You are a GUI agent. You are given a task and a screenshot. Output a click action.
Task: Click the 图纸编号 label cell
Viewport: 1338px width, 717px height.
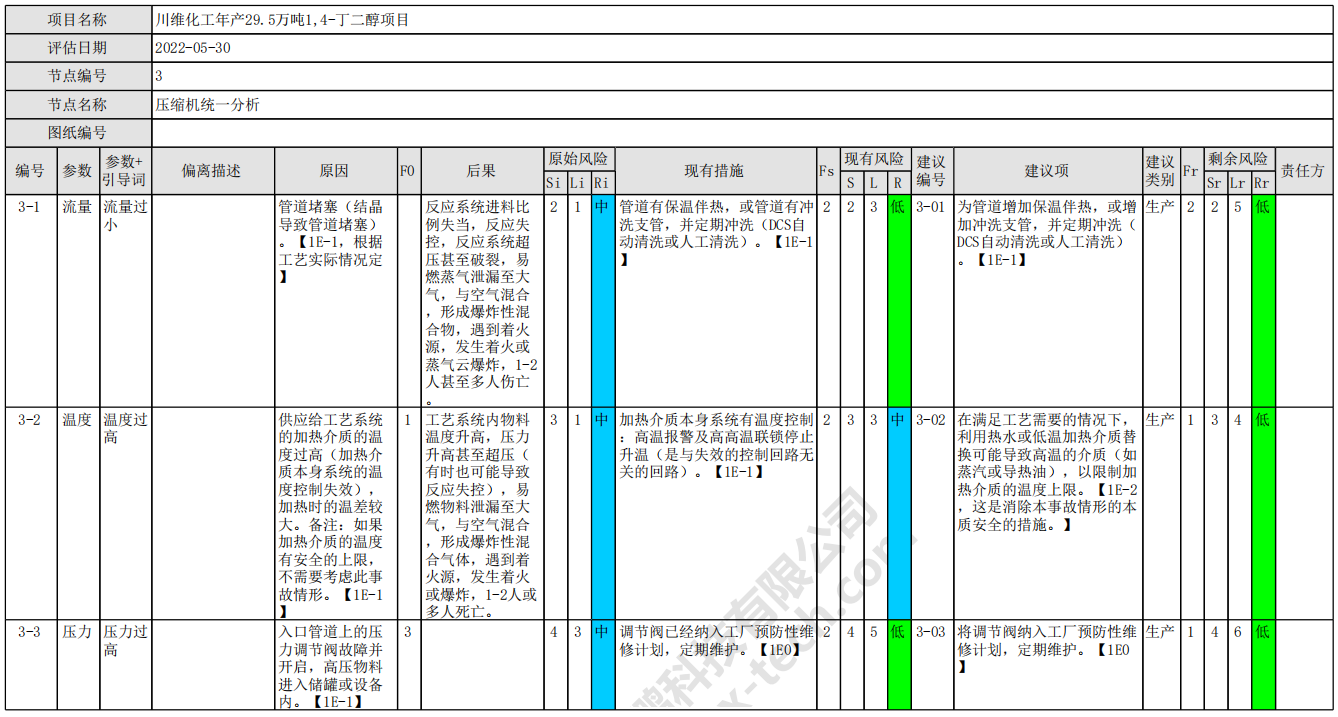tap(79, 132)
